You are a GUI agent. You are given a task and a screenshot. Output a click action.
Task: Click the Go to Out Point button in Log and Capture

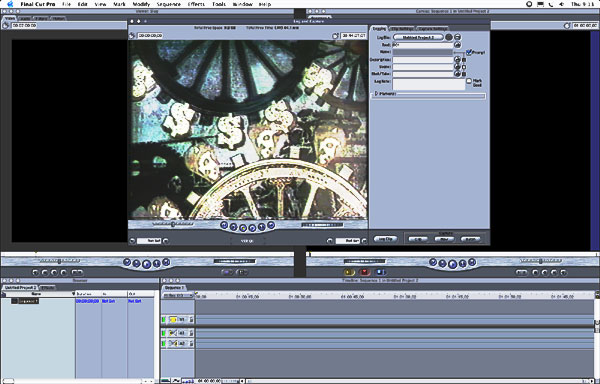click(364, 241)
